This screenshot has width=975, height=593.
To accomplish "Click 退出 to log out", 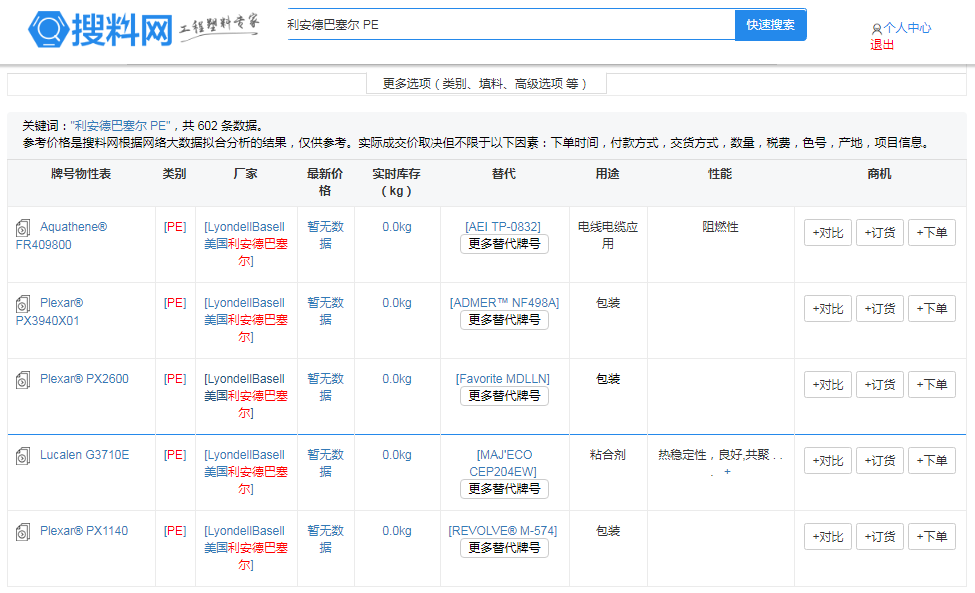I will click(882, 45).
